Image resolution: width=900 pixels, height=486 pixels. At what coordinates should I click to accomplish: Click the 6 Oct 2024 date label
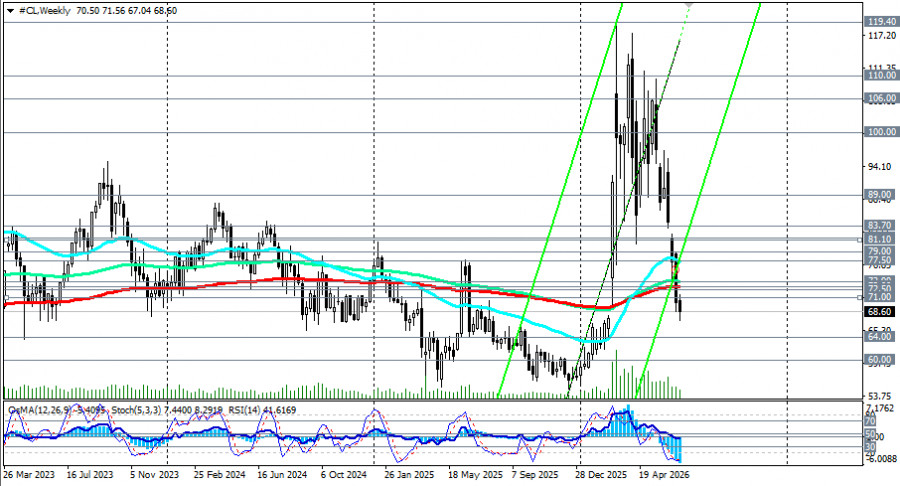click(x=343, y=475)
